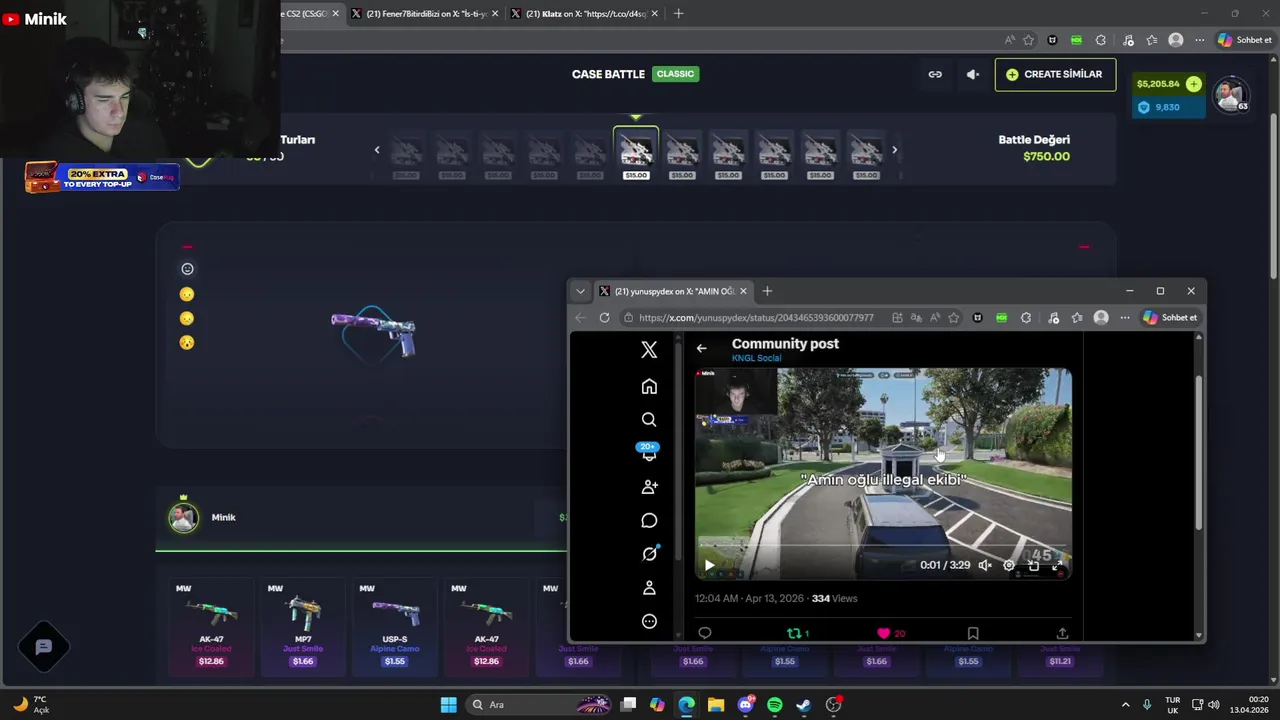Screen dimensions: 1280x720
Task: Open Minik player profile avatar
Action: 184,517
